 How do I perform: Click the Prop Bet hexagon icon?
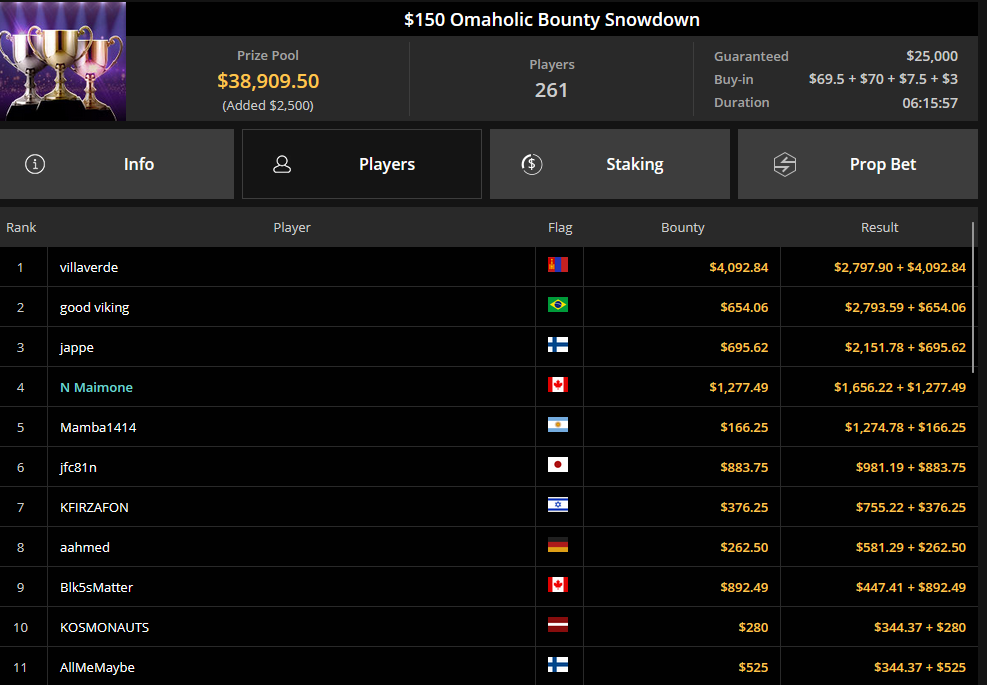point(784,164)
